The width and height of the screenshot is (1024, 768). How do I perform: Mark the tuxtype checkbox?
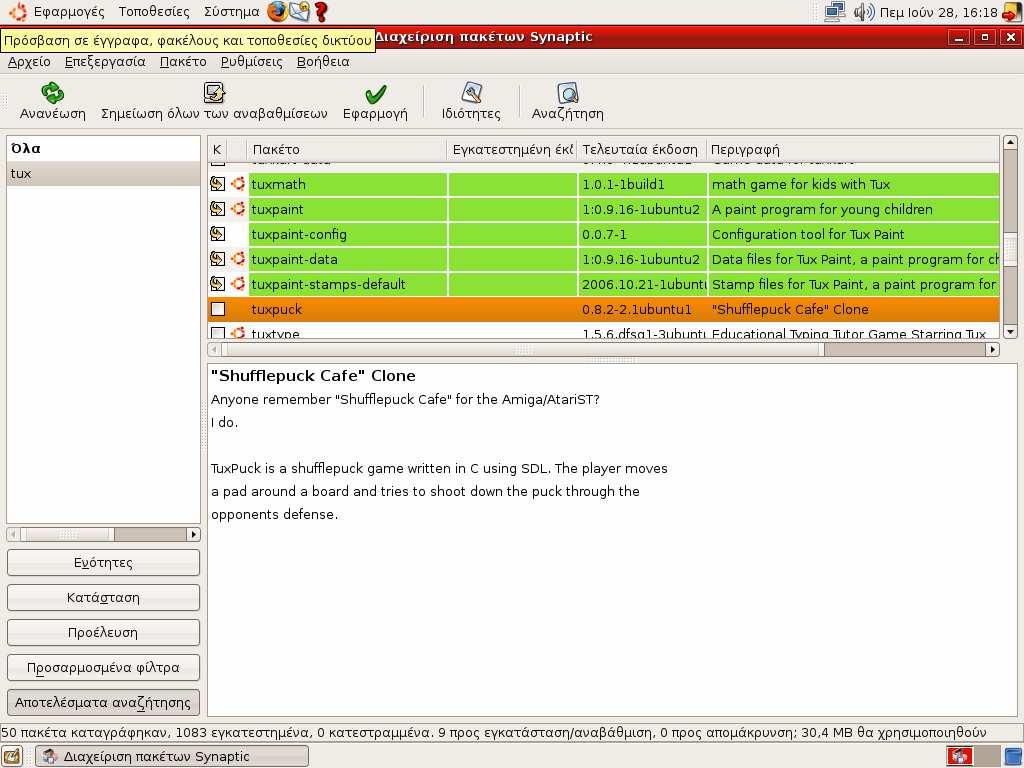(218, 332)
